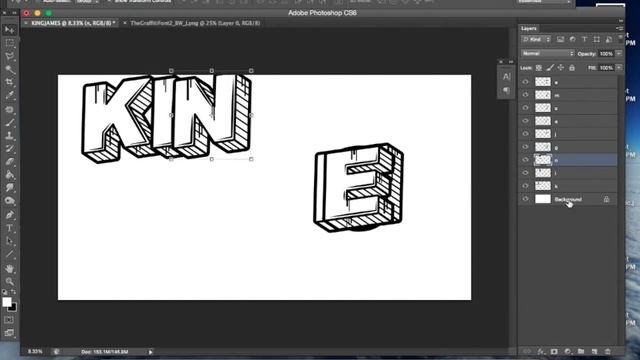Viewport: 640px width, 360px height.
Task: Open the Paragraph panel icon
Action: pyautogui.click(x=507, y=90)
